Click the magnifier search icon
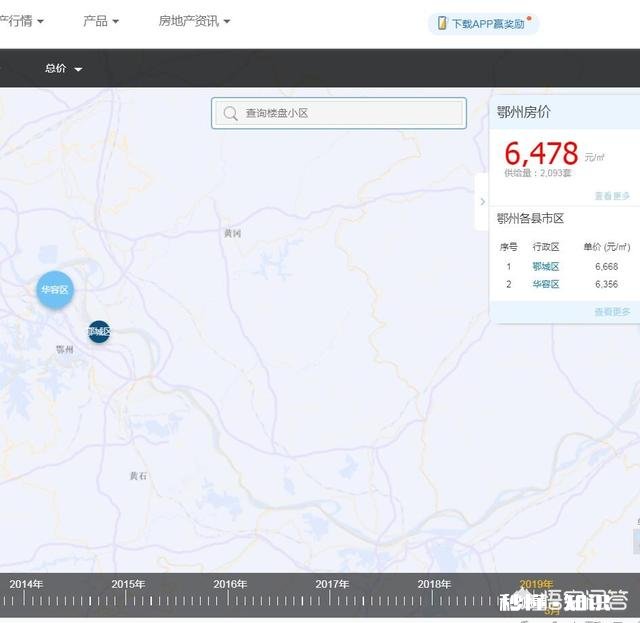Viewport: 640px width, 623px height. point(230,113)
